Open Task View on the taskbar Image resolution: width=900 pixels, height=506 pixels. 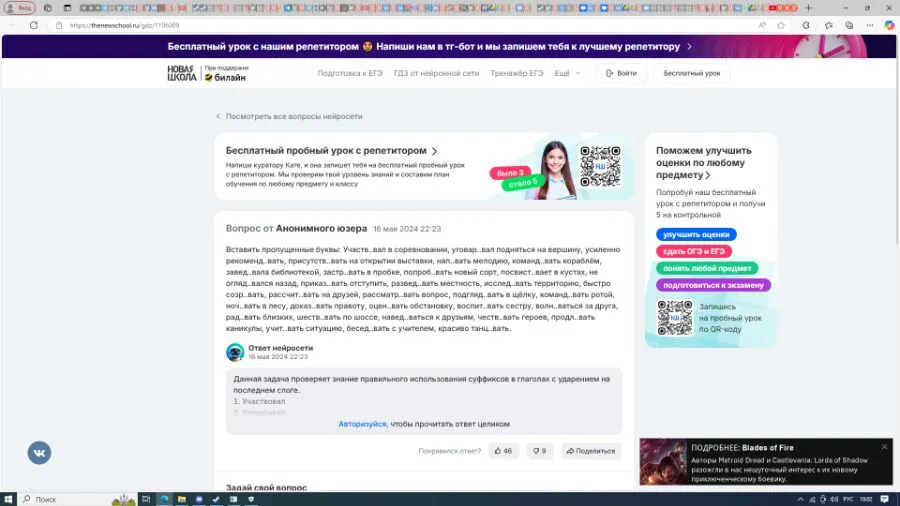coord(146,499)
